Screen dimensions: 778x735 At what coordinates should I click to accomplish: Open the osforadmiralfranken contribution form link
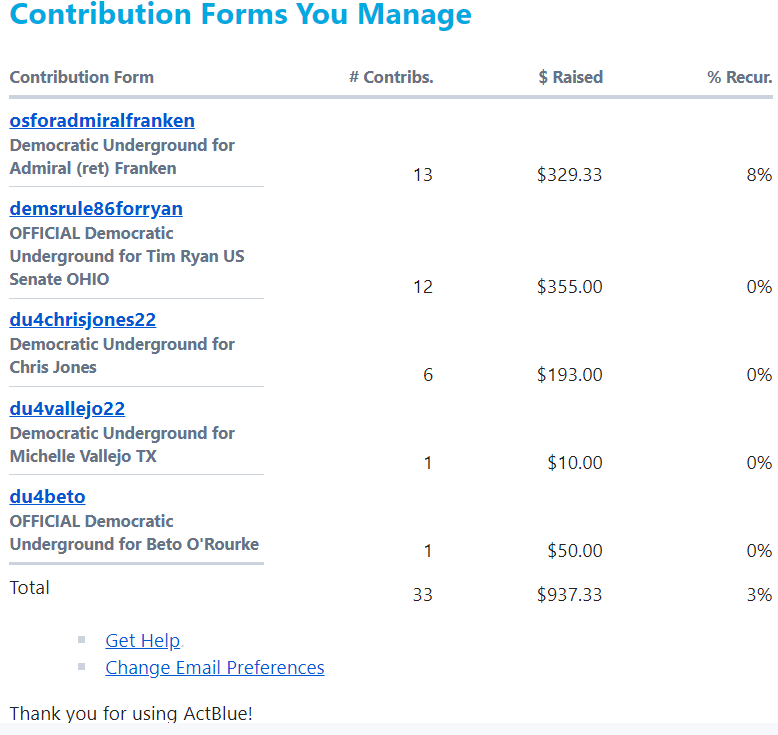click(x=102, y=121)
